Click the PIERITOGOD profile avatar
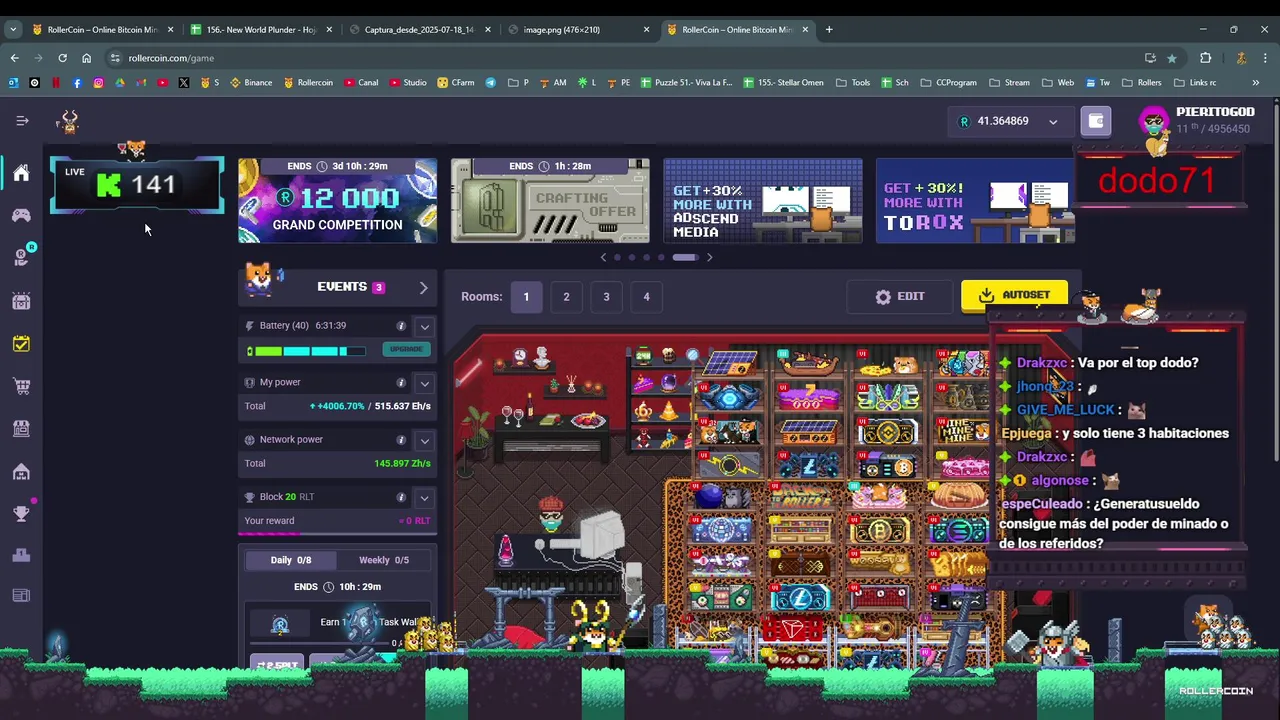 [1154, 123]
